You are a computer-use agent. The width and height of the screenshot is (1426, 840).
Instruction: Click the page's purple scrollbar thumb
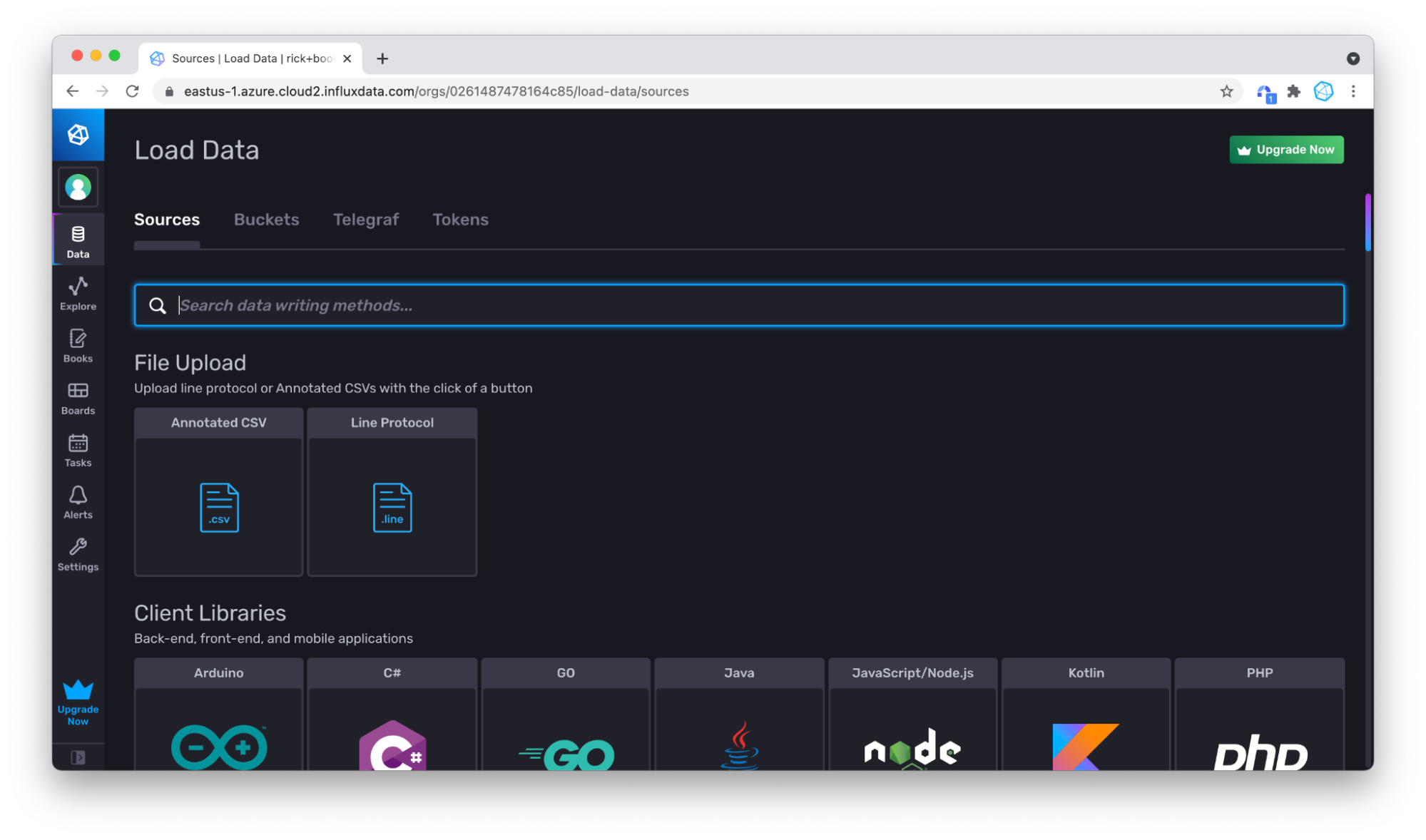[1368, 222]
